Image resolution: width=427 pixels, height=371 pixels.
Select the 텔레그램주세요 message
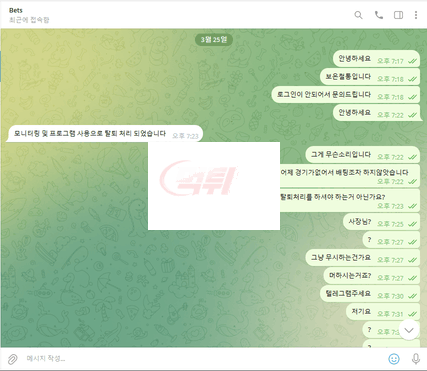[370, 294]
